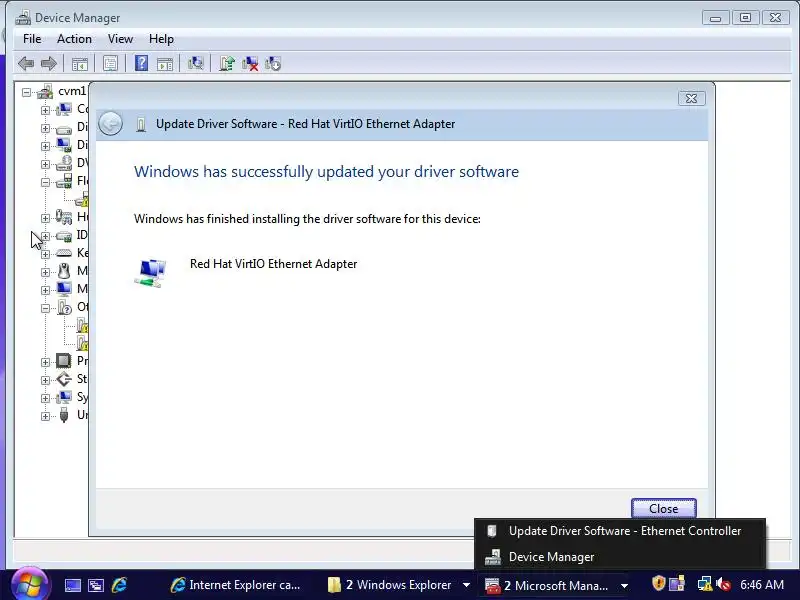
Task: Click the blue question mark Help toolbar icon
Action: tap(141, 63)
